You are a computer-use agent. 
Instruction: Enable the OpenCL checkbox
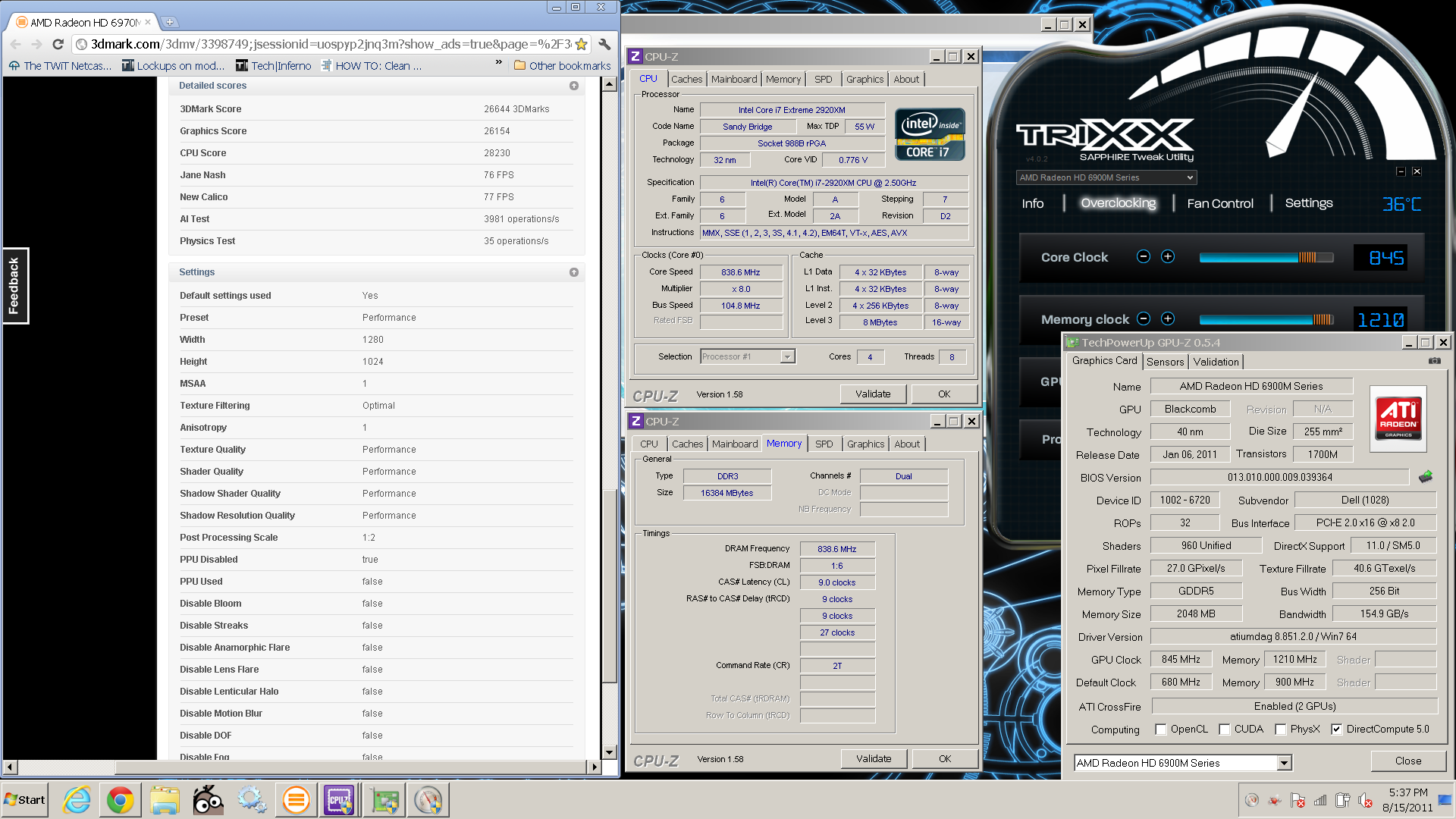click(x=1160, y=730)
